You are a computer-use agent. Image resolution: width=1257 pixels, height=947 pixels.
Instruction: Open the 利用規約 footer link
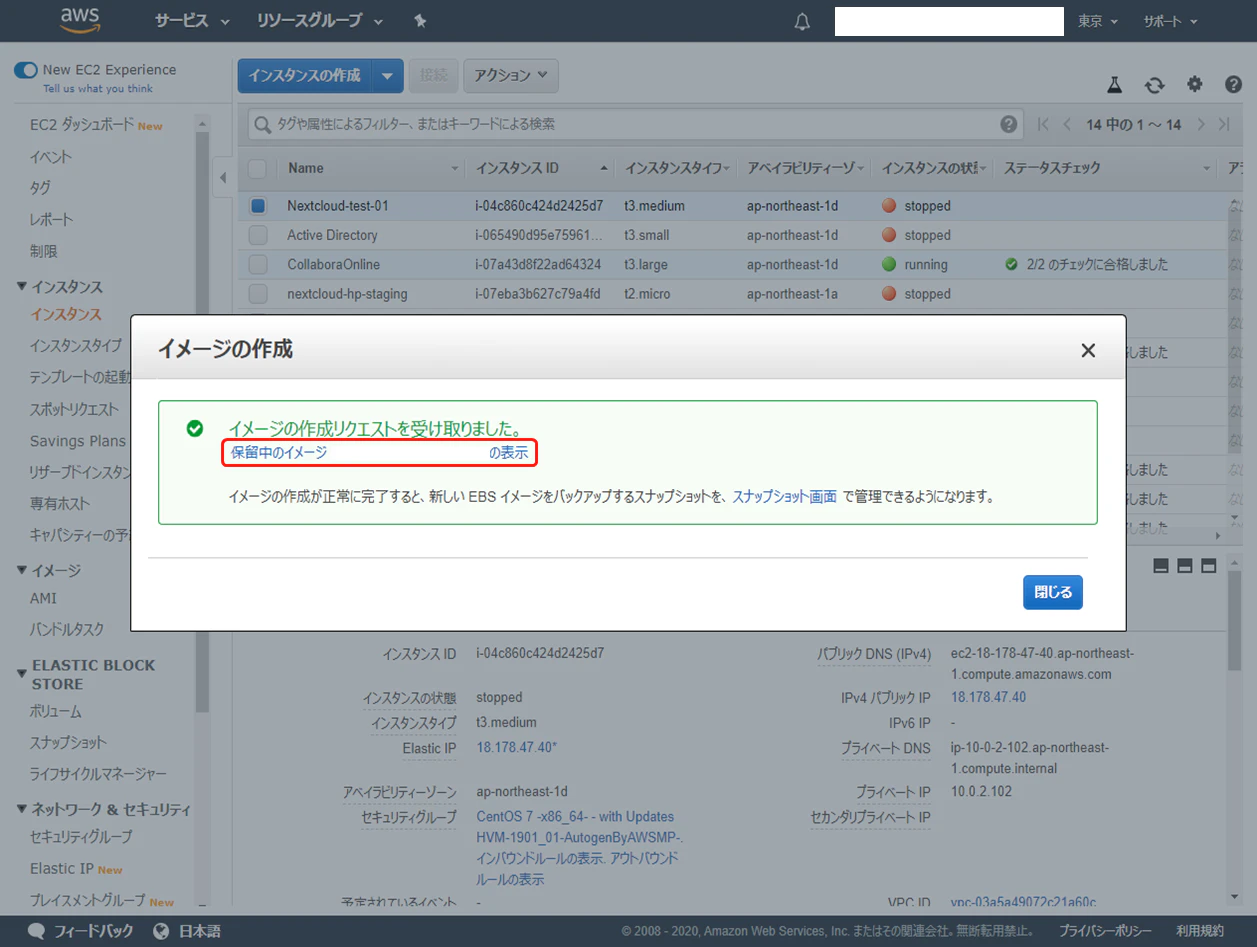(x=1200, y=931)
